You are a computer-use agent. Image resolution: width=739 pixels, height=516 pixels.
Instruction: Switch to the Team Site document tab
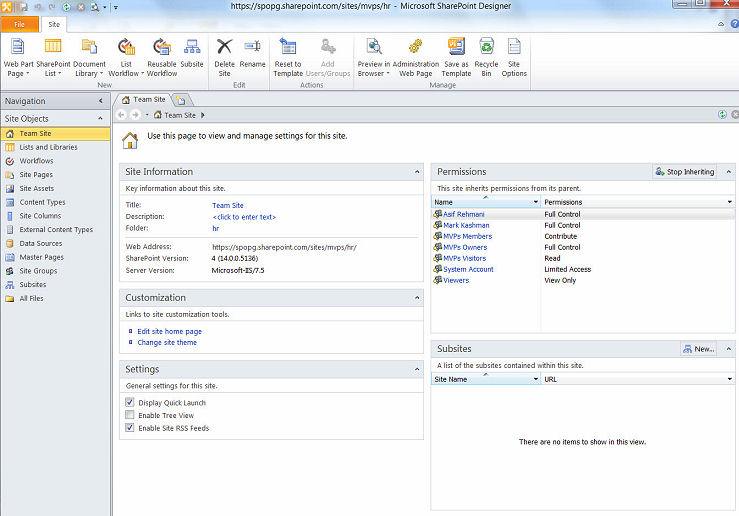pyautogui.click(x=144, y=100)
